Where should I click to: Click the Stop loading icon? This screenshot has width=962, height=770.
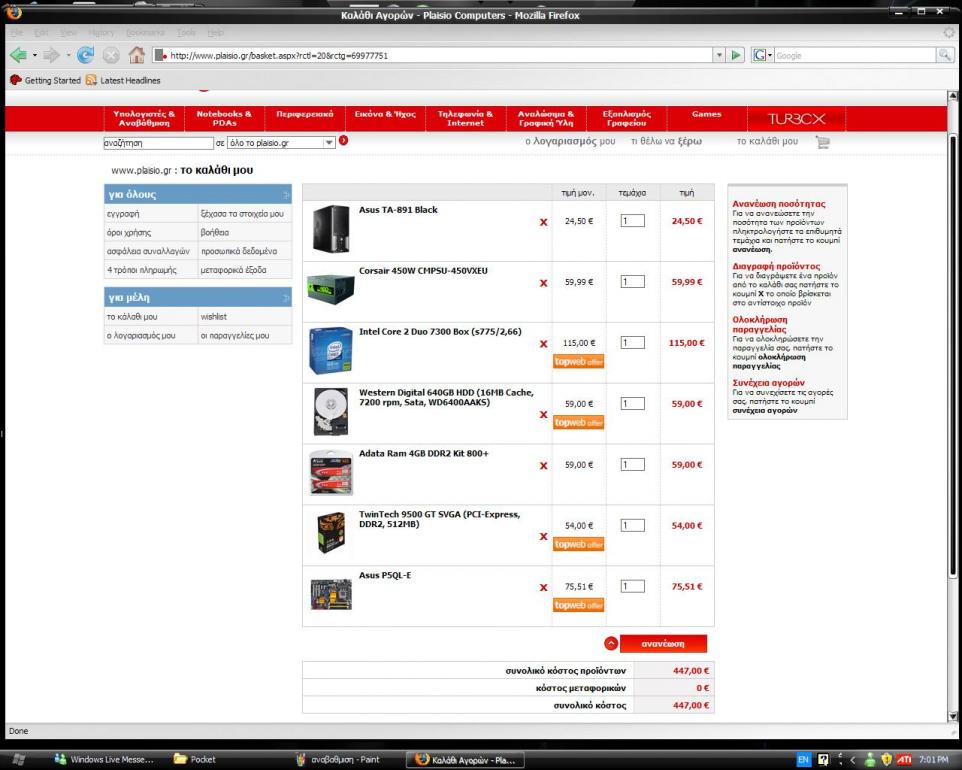click(110, 56)
